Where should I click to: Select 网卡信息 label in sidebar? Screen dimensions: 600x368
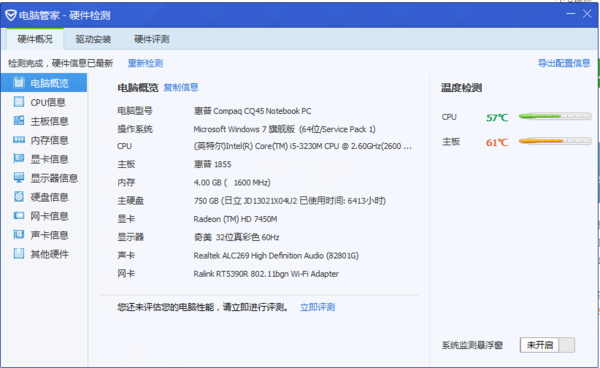[x=50, y=216]
